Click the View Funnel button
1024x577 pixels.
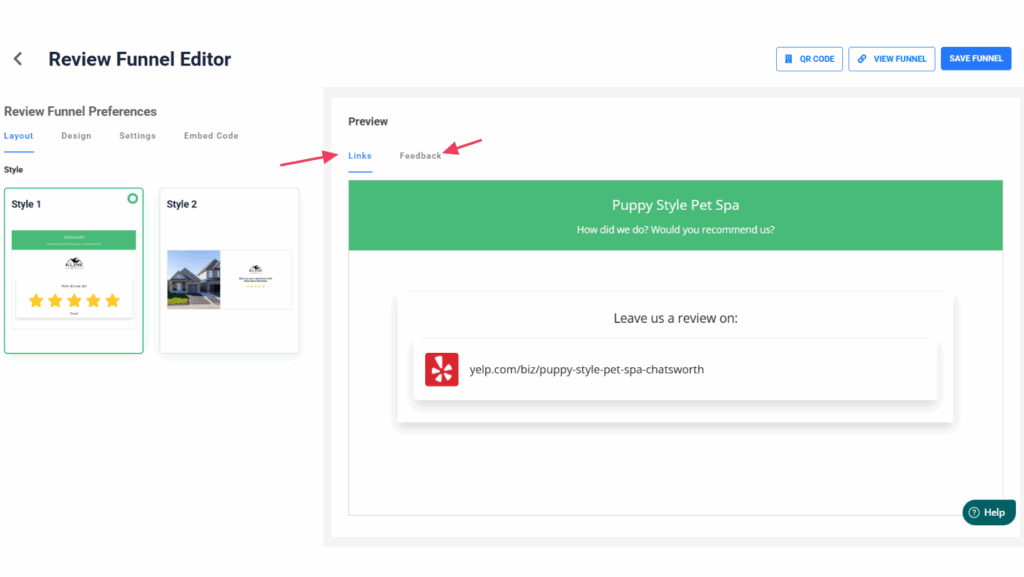pyautogui.click(x=891, y=59)
